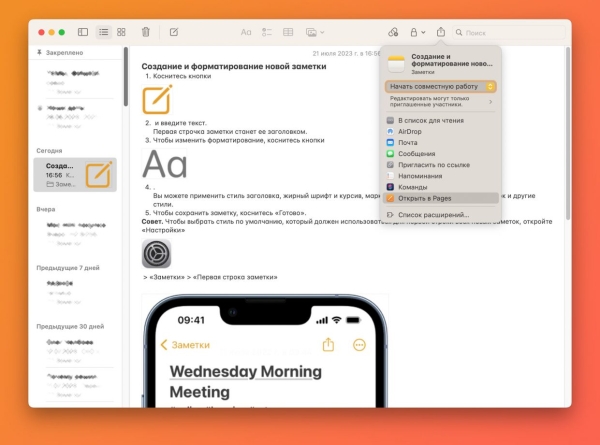This screenshot has width=600, height=445.
Task: Send the note to Напоминания
Action: [x=440, y=176]
